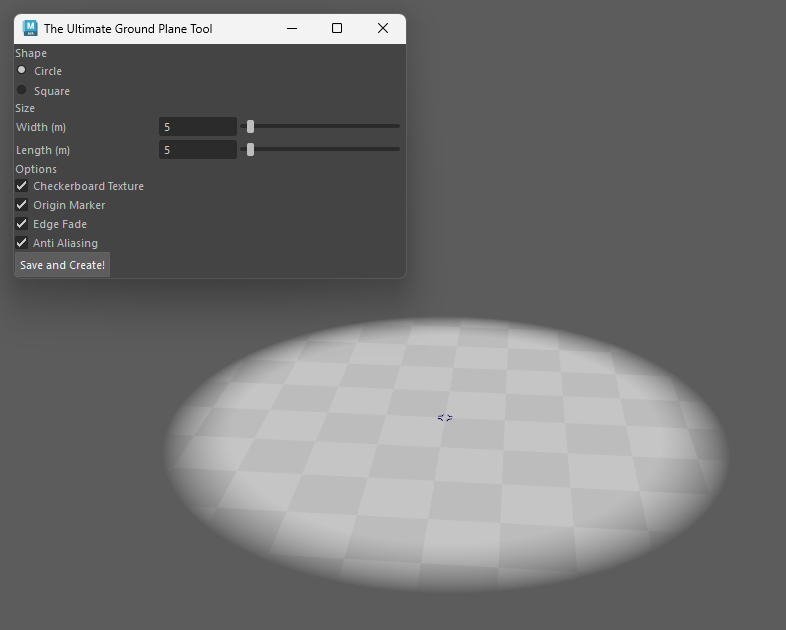Viewport: 786px width, 630px height.
Task: Turn off Anti Aliasing
Action: [x=22, y=243]
